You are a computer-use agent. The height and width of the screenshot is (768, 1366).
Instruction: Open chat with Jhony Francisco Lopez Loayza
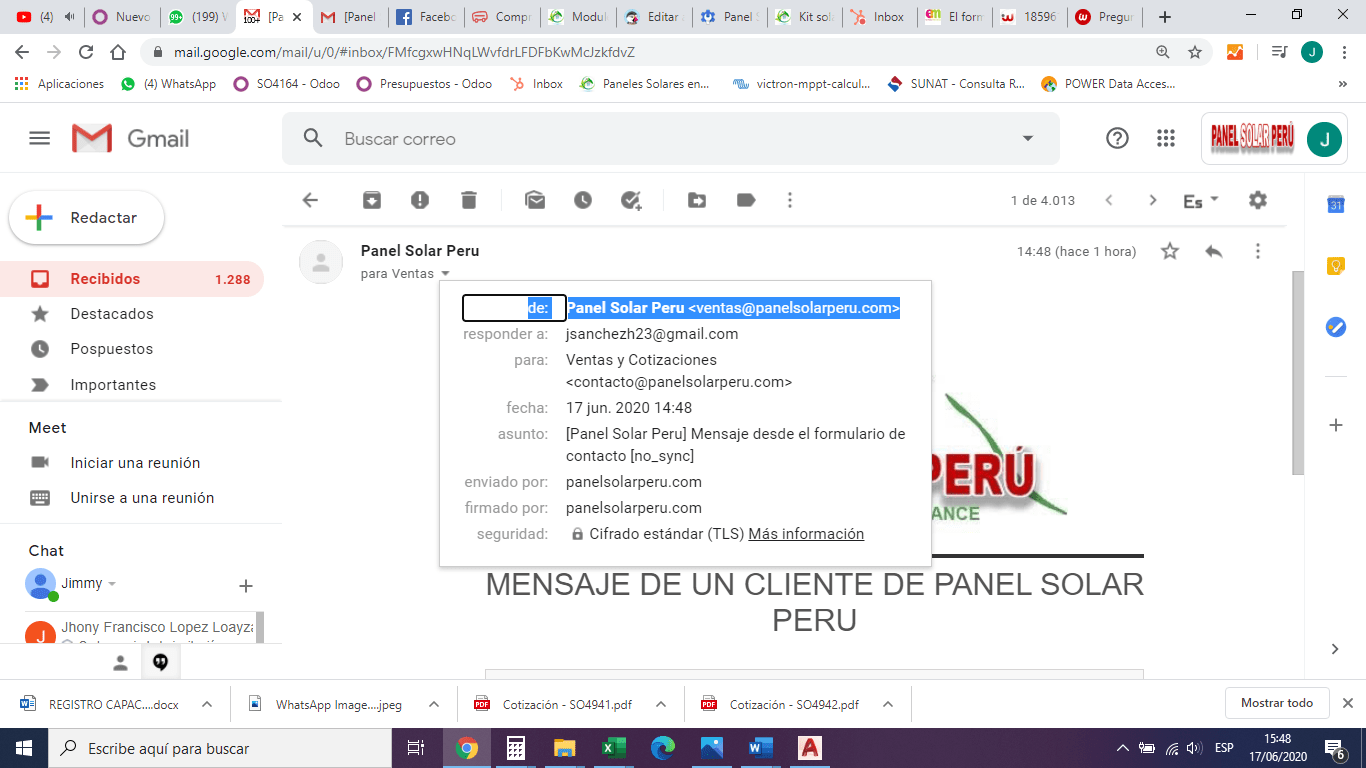coord(140,629)
